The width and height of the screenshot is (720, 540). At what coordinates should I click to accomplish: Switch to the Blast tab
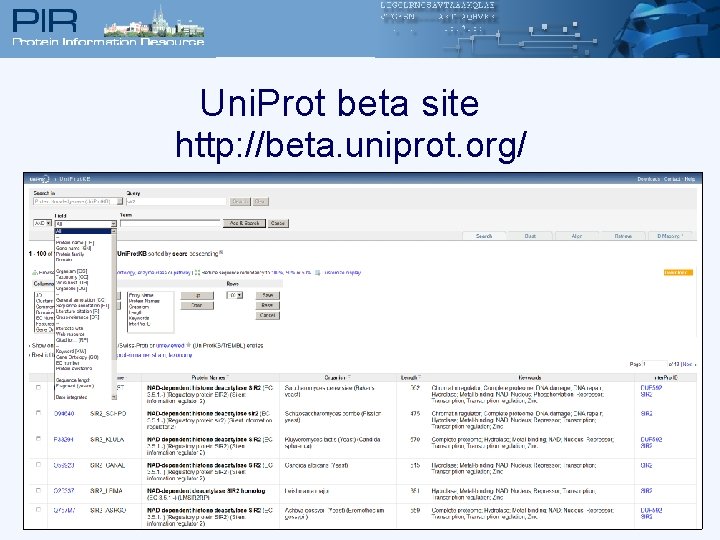(x=530, y=236)
